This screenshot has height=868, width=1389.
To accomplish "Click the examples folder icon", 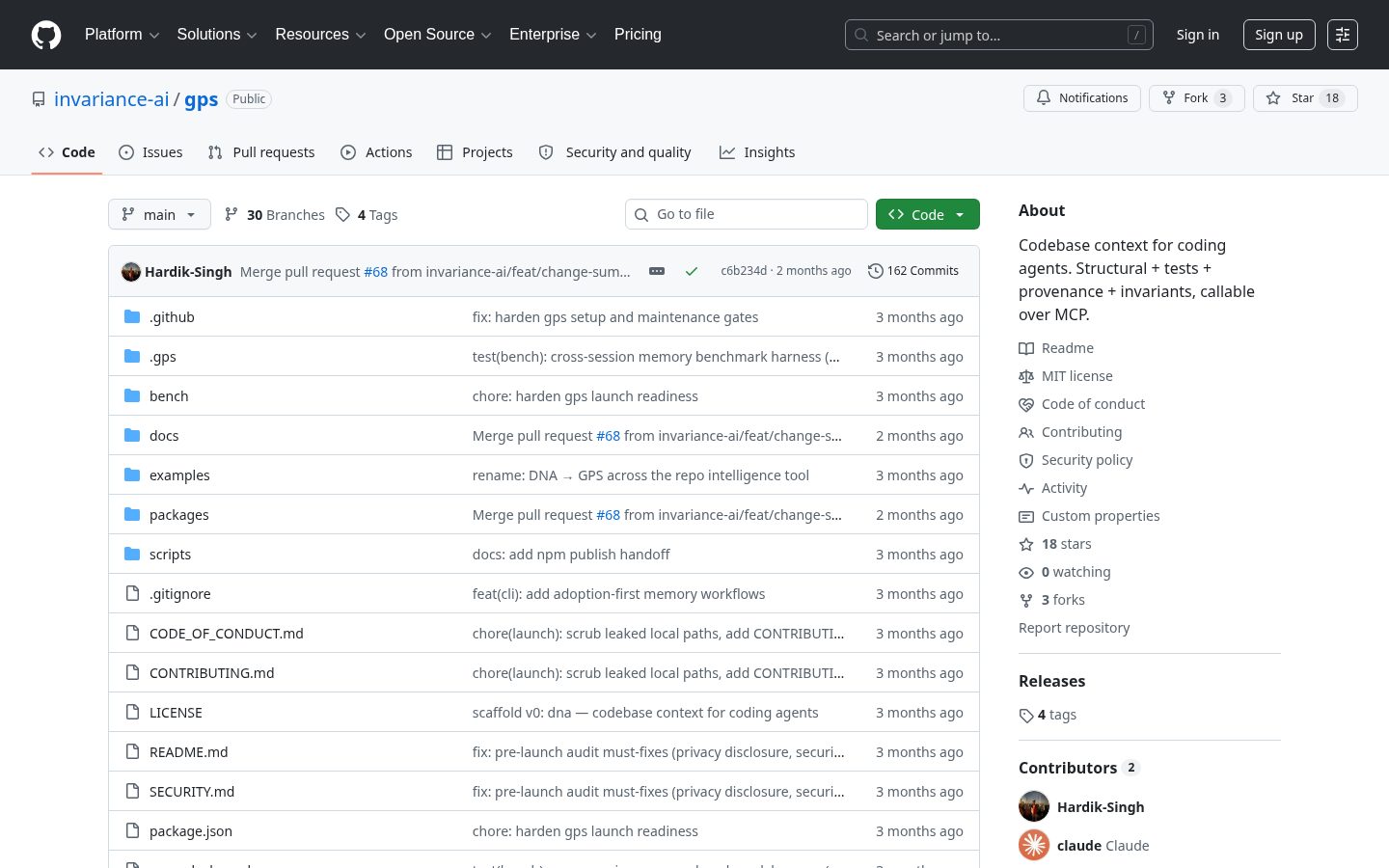I will 132,475.
